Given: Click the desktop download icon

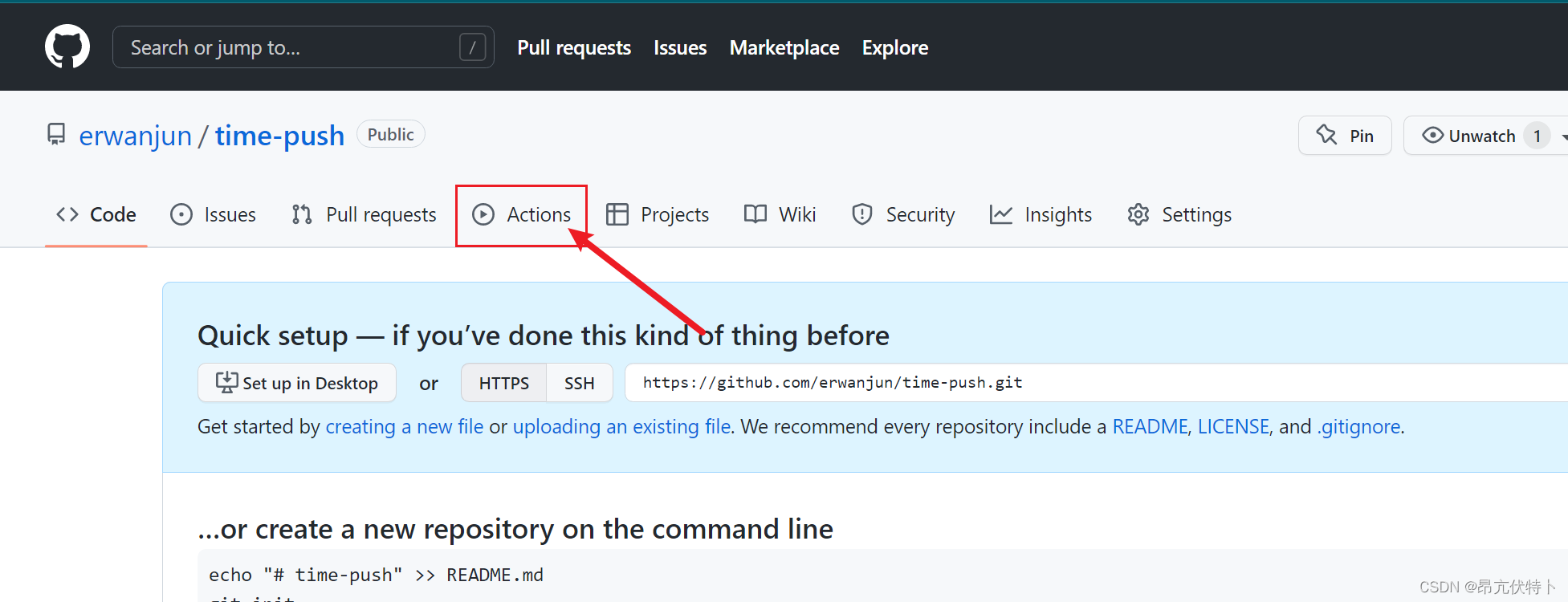Looking at the screenshot, I should pyautogui.click(x=227, y=382).
